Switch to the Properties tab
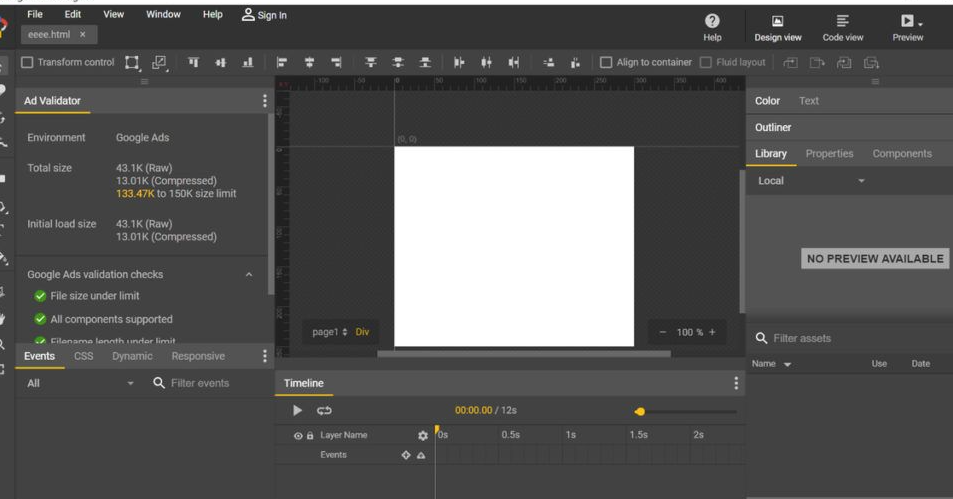The height and width of the screenshot is (499, 953). [829, 154]
